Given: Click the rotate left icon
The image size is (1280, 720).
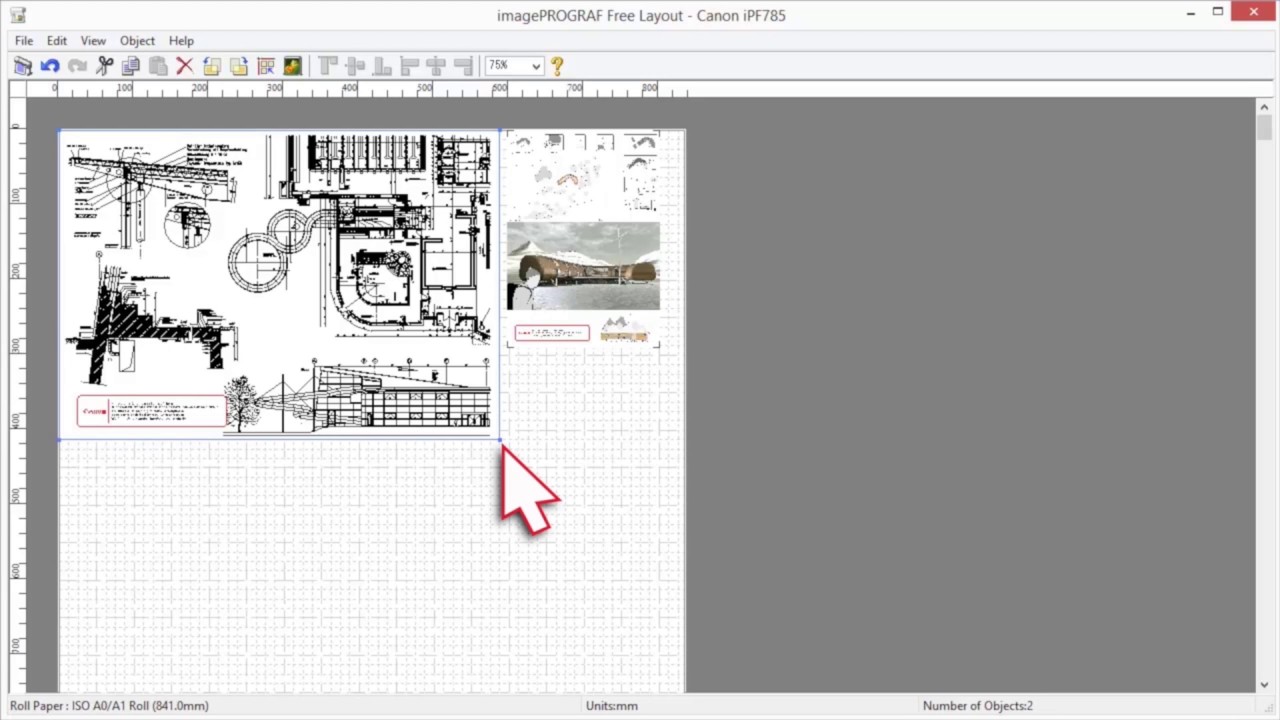Looking at the screenshot, I should click(212, 66).
